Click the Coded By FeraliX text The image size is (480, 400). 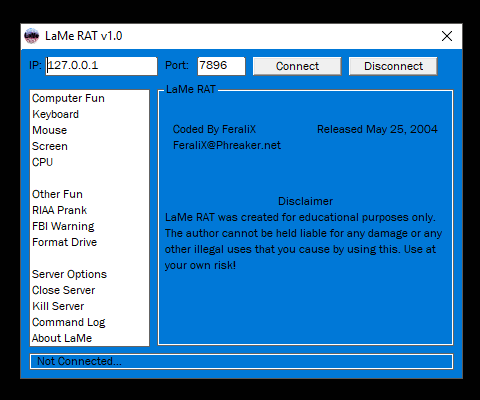[x=214, y=129]
